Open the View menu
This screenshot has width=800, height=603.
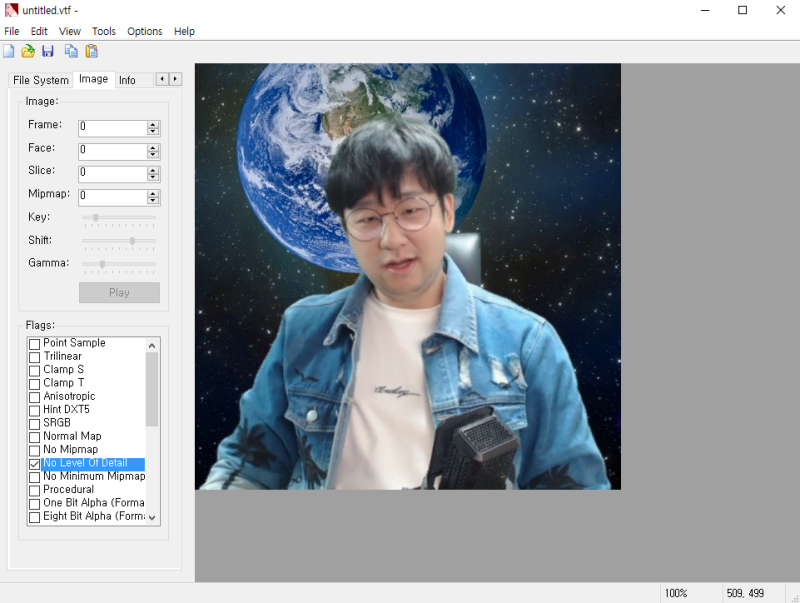pyautogui.click(x=70, y=31)
